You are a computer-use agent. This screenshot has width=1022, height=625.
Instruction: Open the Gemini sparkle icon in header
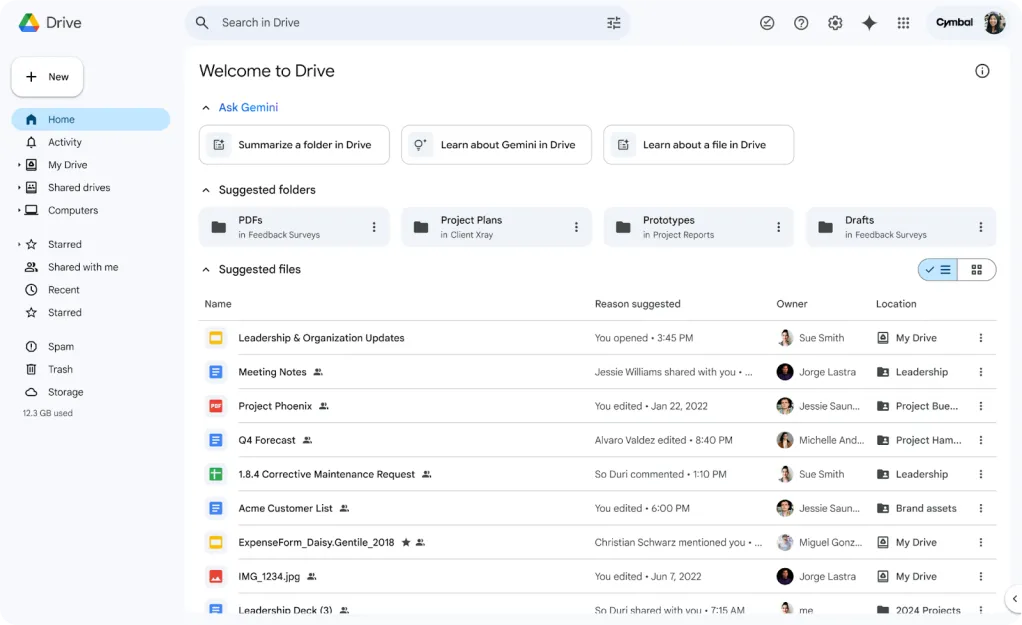pos(869,23)
